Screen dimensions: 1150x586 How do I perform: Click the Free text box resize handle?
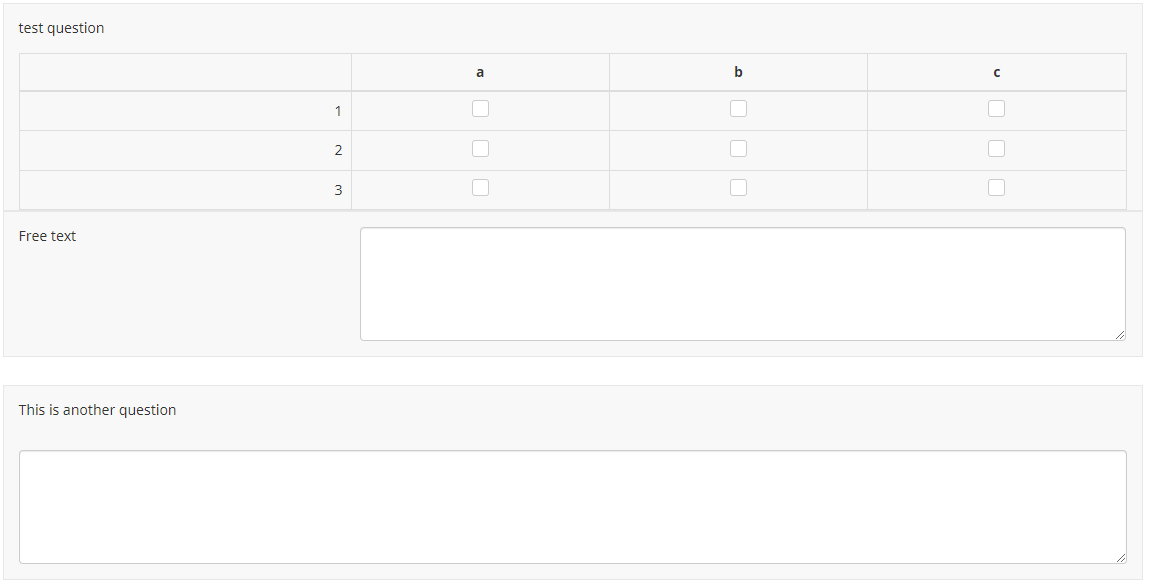pyautogui.click(x=1120, y=335)
